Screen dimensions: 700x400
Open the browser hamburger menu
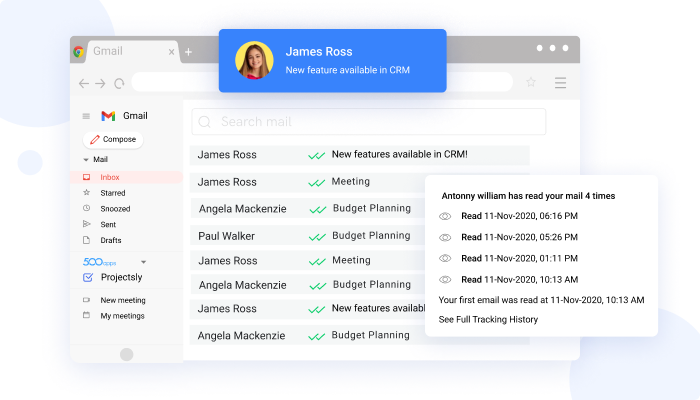click(x=560, y=83)
